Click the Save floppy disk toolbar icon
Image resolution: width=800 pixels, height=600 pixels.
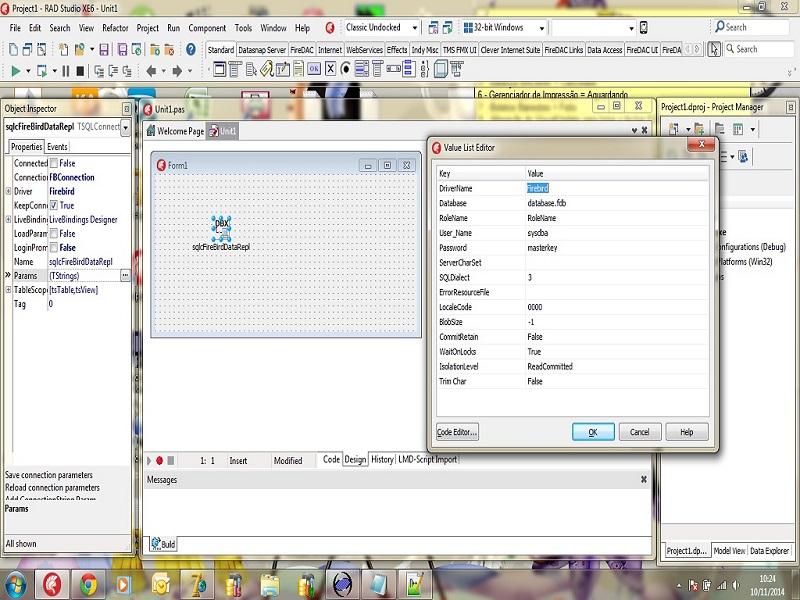(104, 49)
